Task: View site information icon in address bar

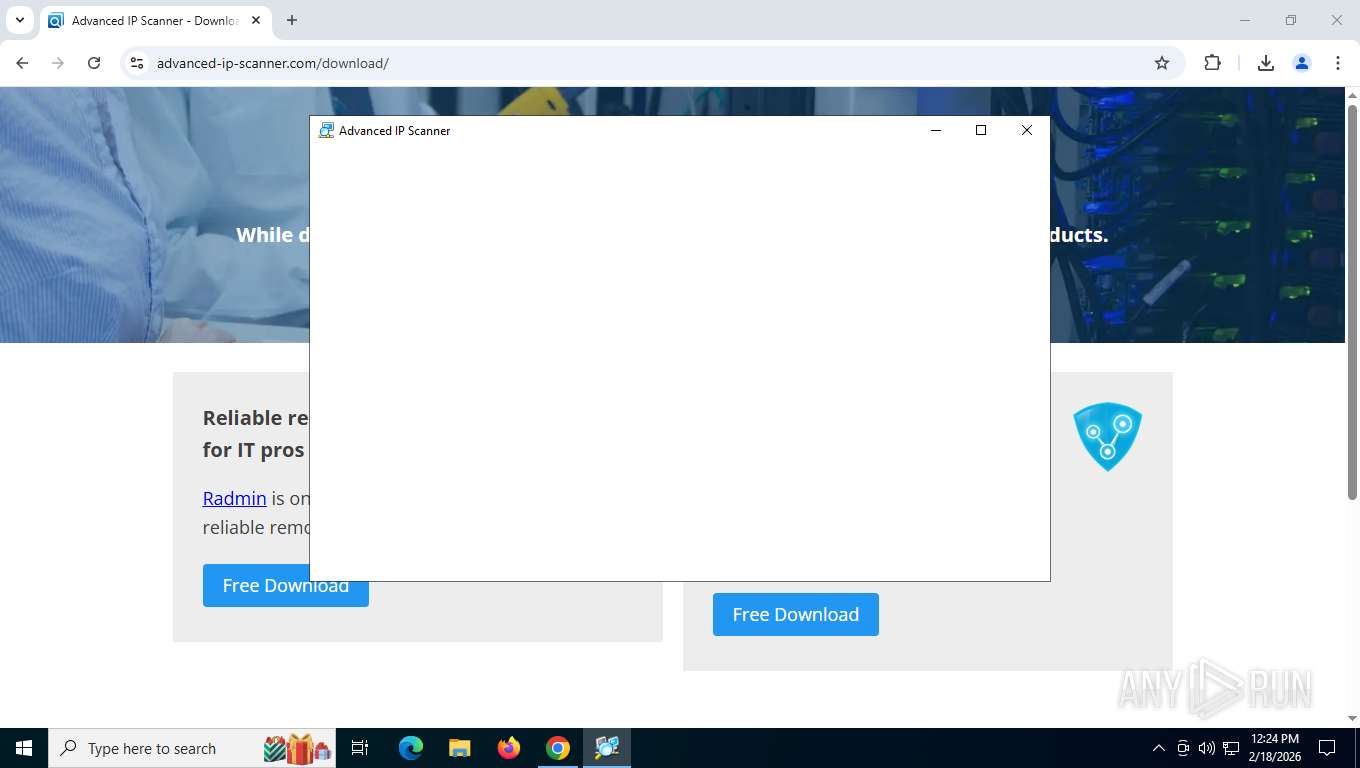Action: (x=137, y=63)
